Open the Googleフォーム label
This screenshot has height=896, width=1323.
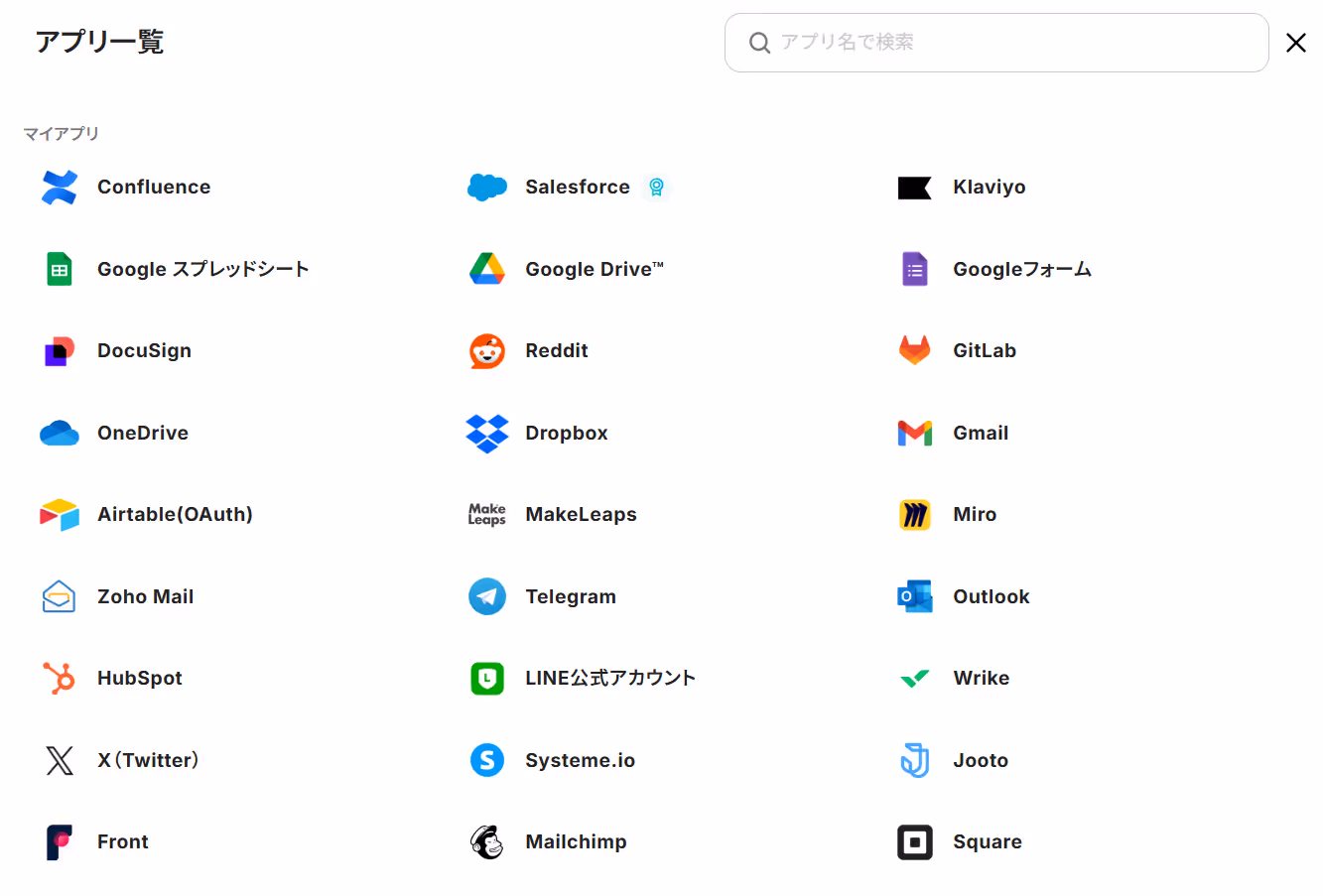1022,269
